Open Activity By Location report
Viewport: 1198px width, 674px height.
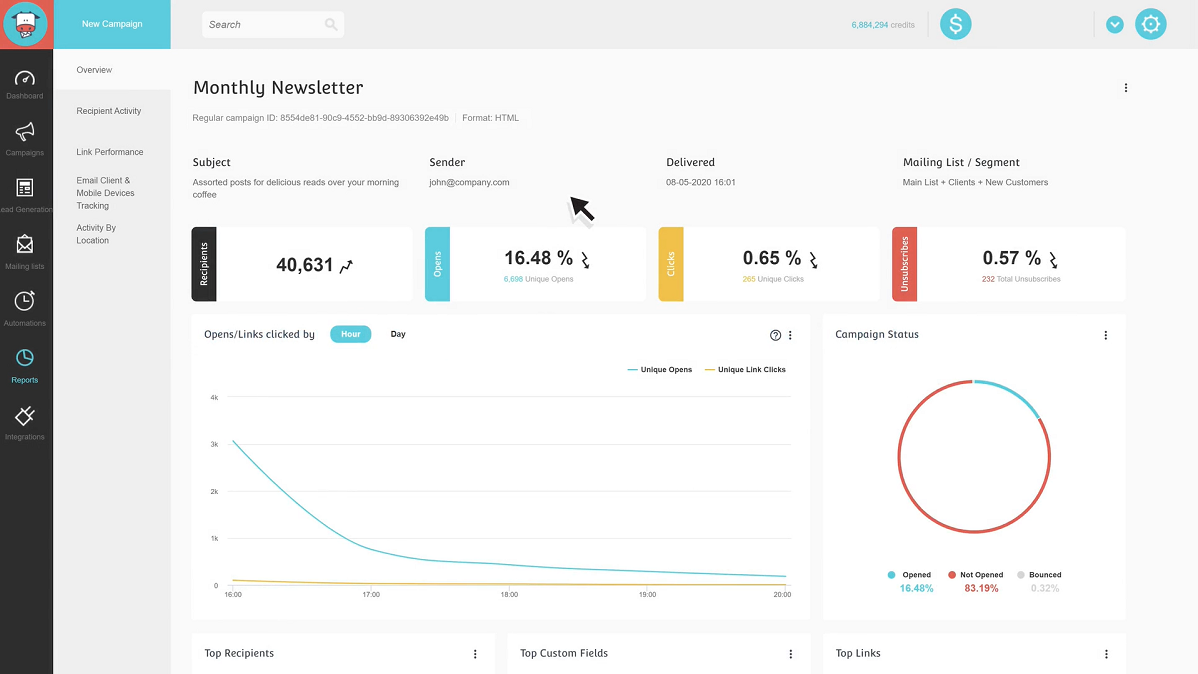tap(96, 234)
